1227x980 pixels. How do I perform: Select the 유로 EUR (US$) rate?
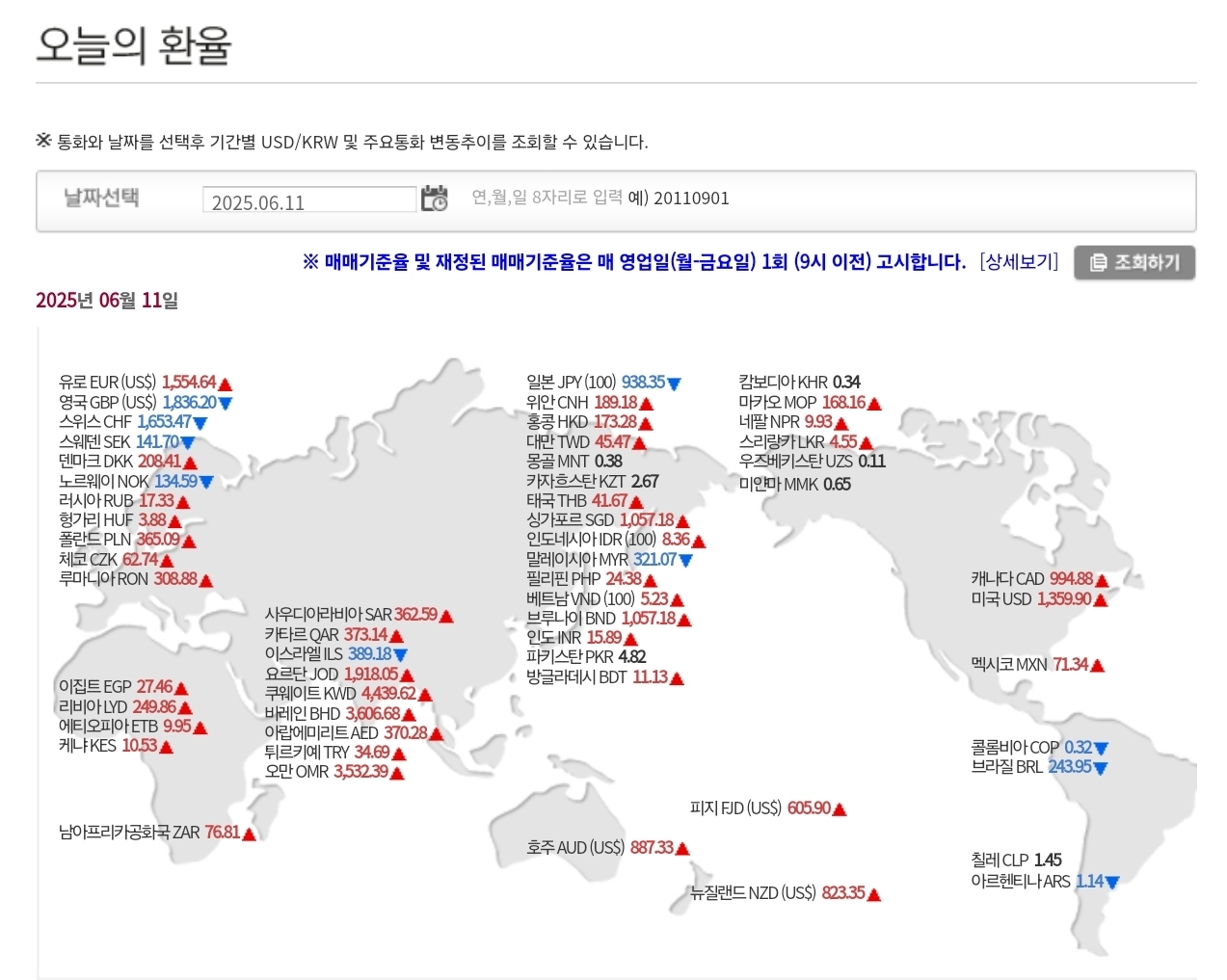146,383
